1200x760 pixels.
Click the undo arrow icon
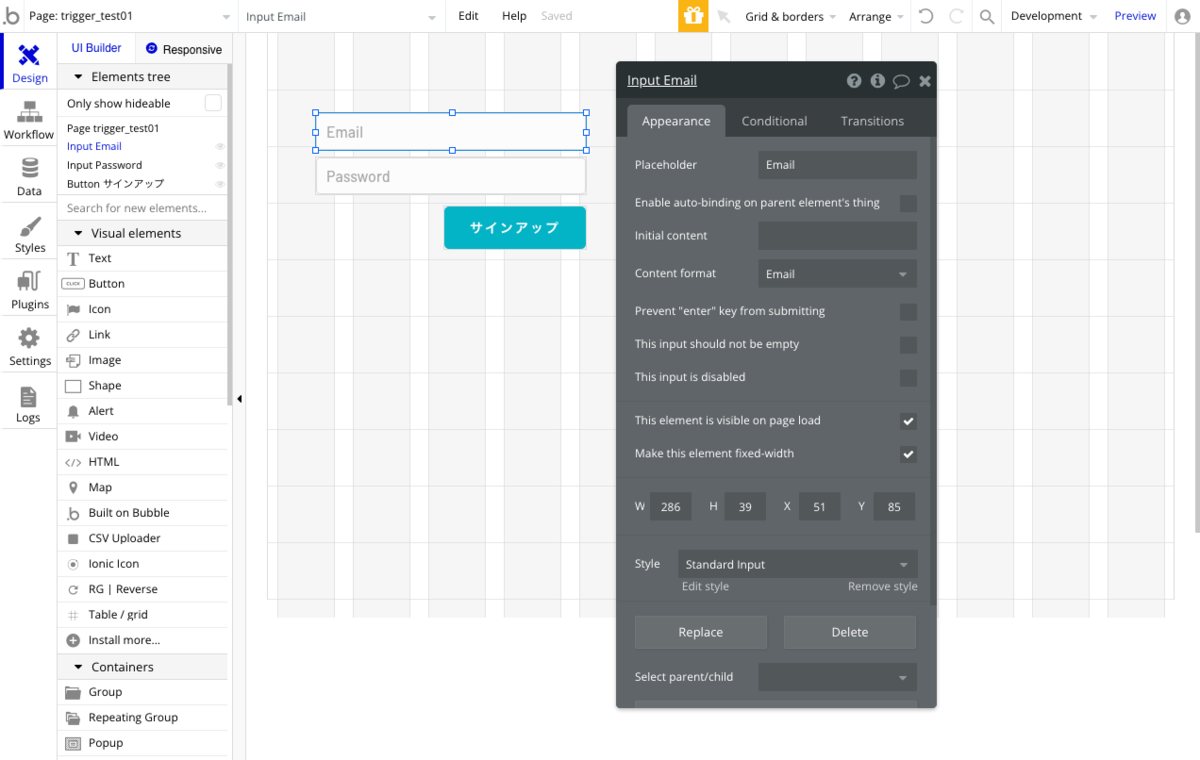pyautogui.click(x=926, y=16)
